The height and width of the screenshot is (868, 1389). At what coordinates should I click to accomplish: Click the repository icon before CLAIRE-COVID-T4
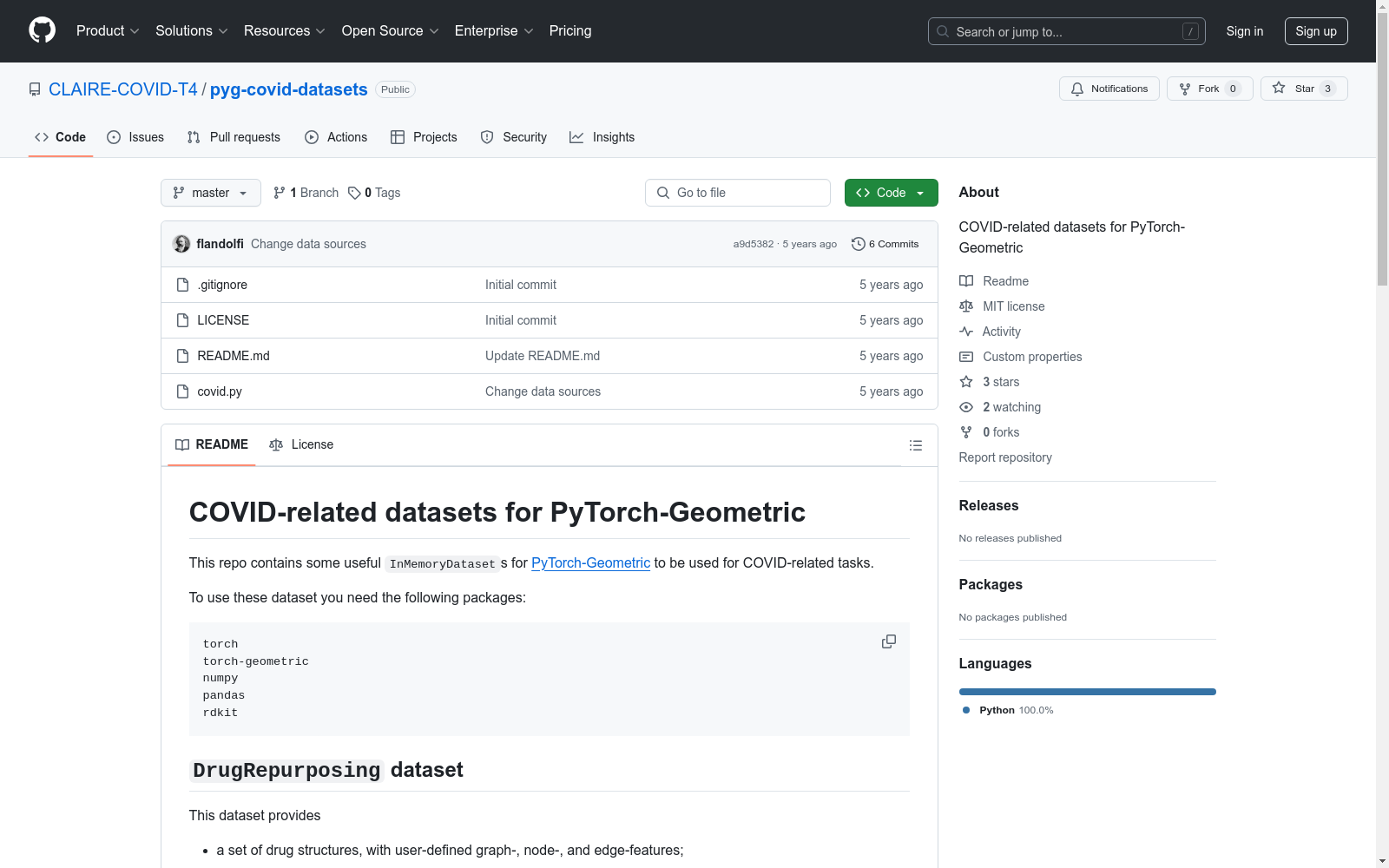click(35, 89)
